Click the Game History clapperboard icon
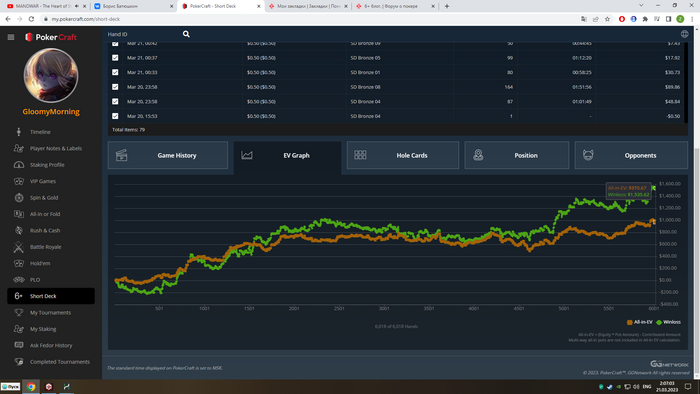Screen dimensions: 700x394 coord(121,155)
